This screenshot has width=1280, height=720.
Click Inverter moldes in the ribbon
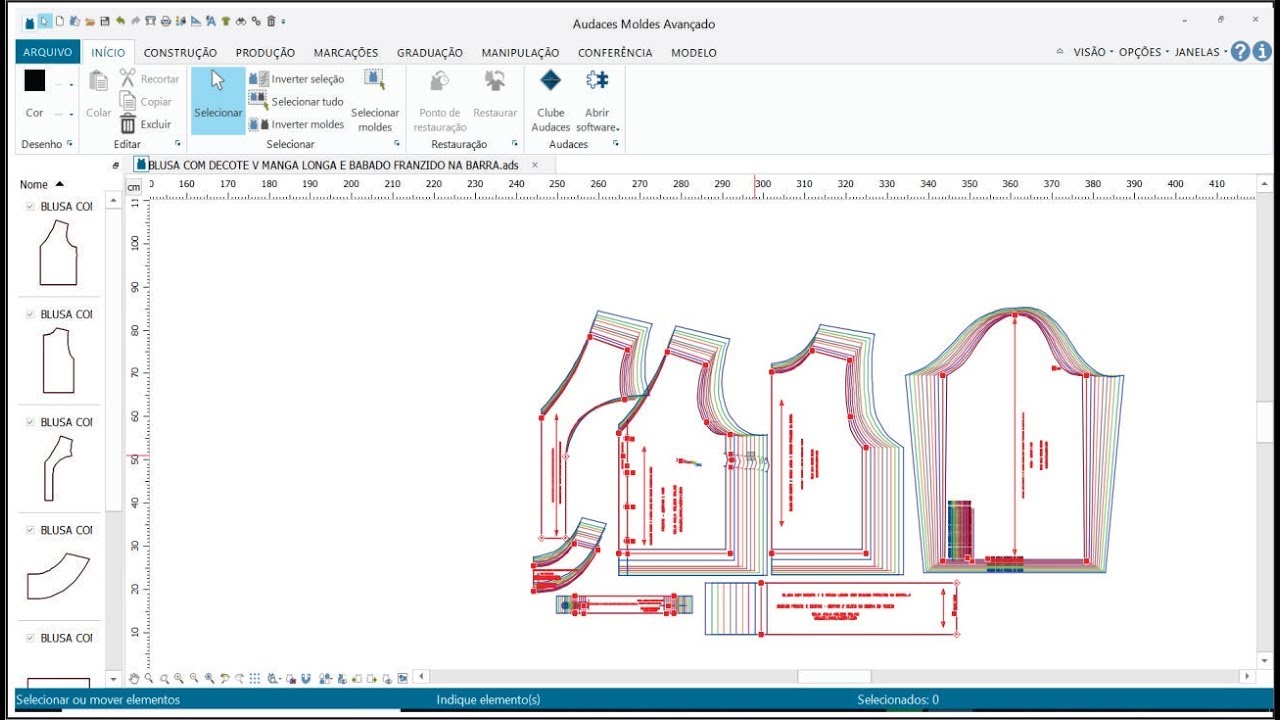(x=296, y=125)
